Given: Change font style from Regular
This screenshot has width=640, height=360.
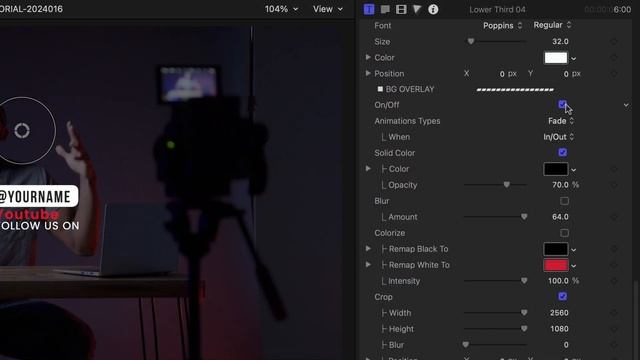Looking at the screenshot, I should pyautogui.click(x=552, y=25).
